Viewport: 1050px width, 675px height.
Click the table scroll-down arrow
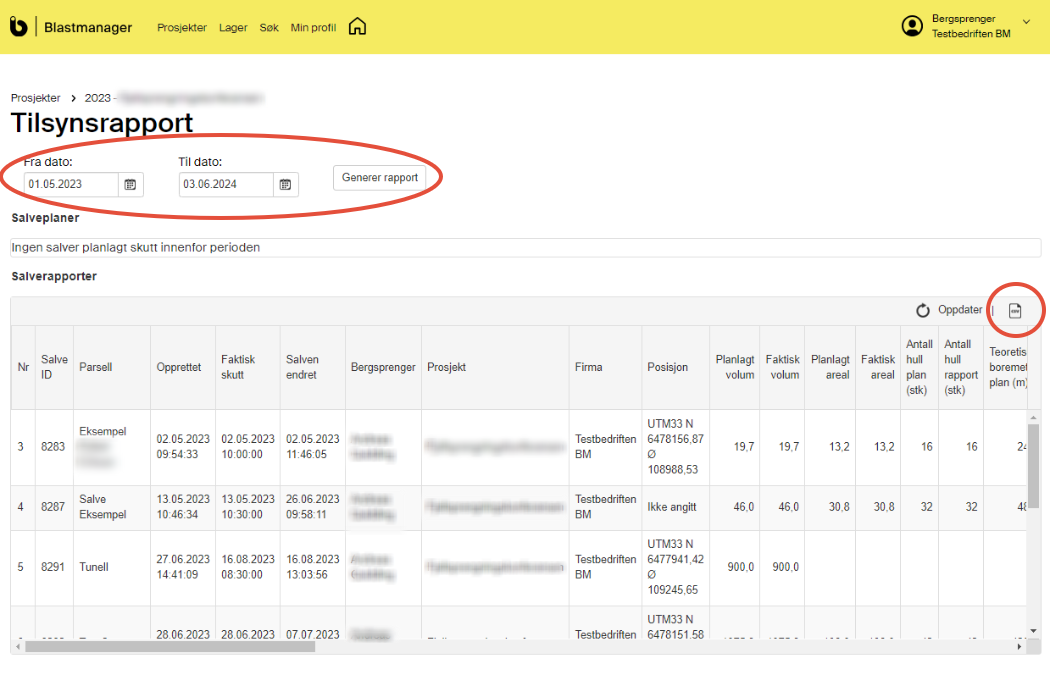point(1033,631)
